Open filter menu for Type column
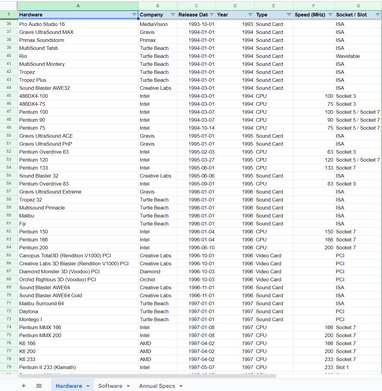Viewport: 382px width, 391px height. (x=289, y=15)
